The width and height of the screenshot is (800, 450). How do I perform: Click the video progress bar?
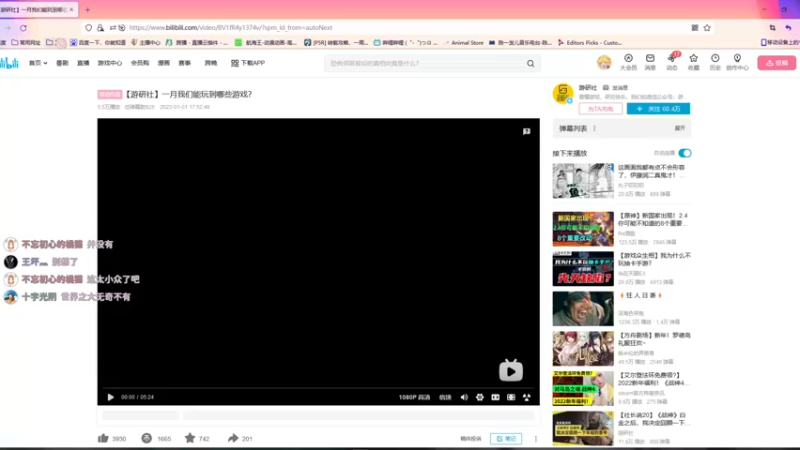click(x=318, y=388)
